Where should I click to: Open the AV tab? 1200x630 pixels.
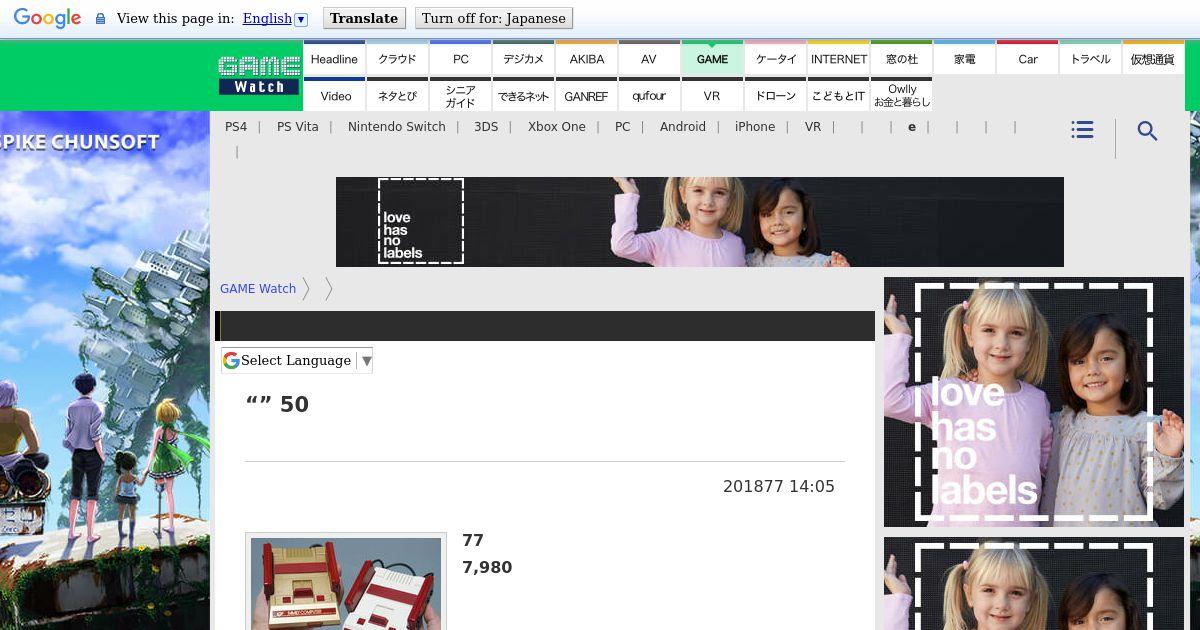tap(649, 58)
